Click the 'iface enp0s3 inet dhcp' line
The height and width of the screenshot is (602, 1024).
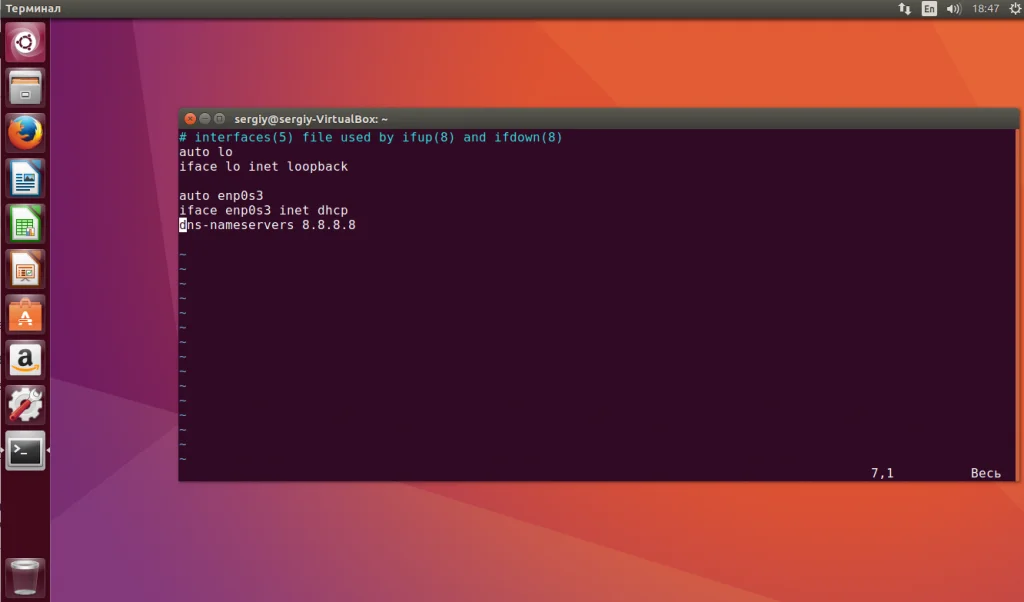coord(263,210)
